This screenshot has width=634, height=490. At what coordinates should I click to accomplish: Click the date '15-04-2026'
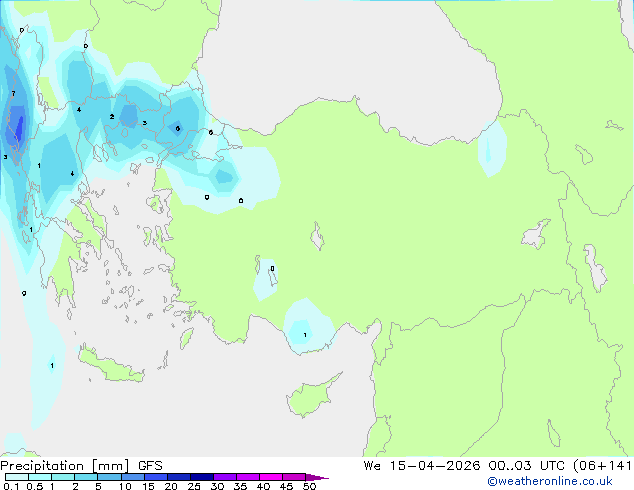click(x=435, y=466)
